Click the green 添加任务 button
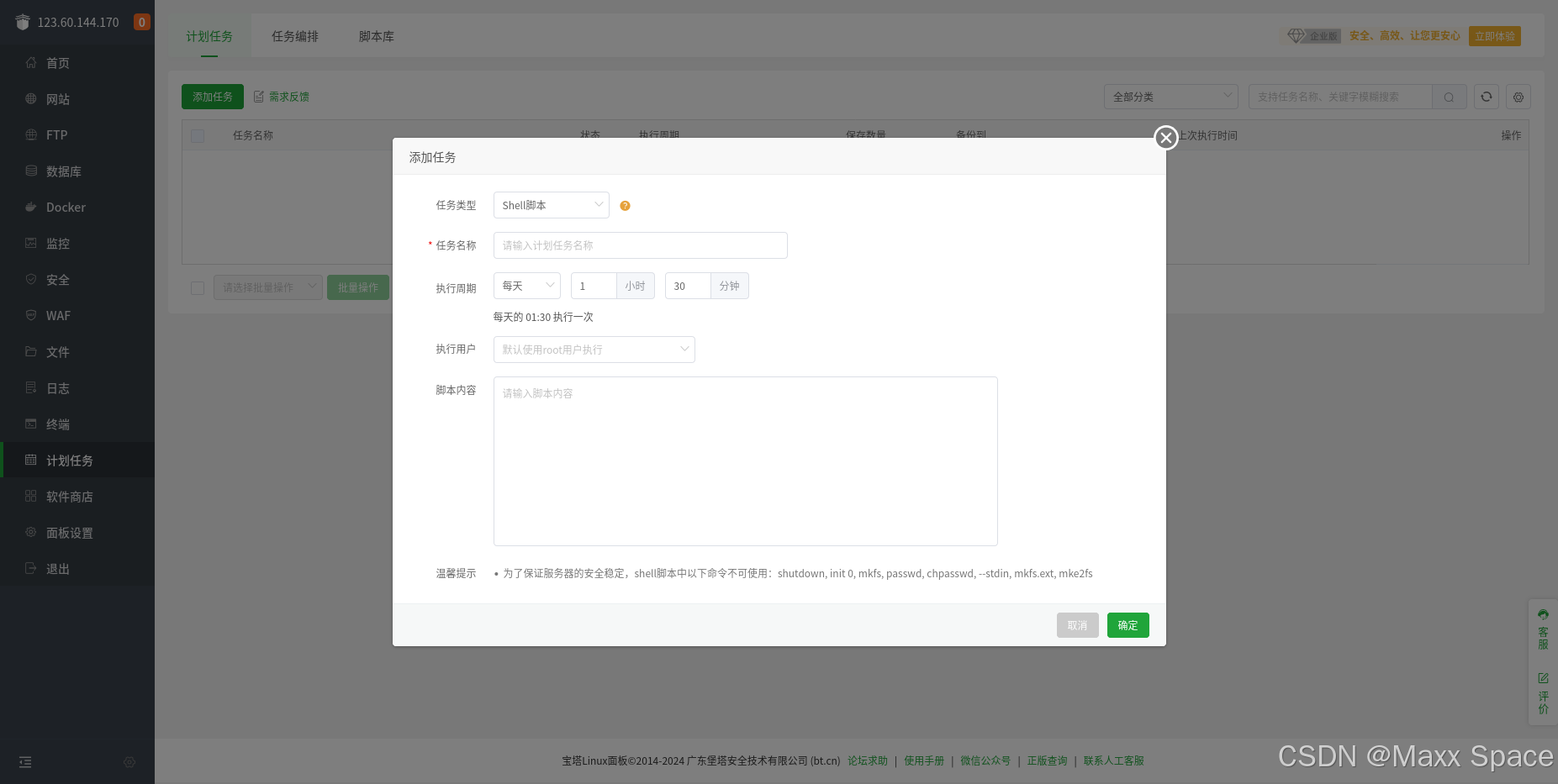 point(213,97)
